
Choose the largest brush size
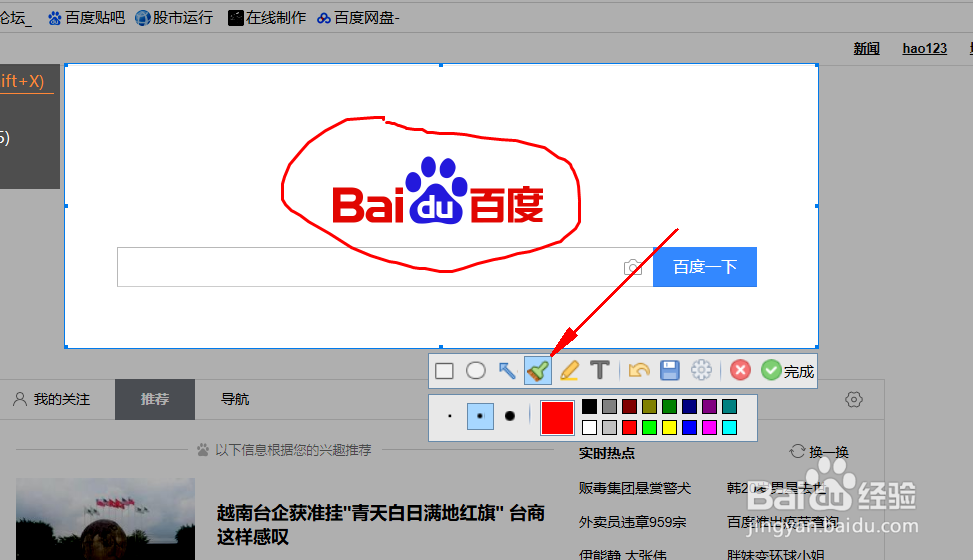point(510,416)
